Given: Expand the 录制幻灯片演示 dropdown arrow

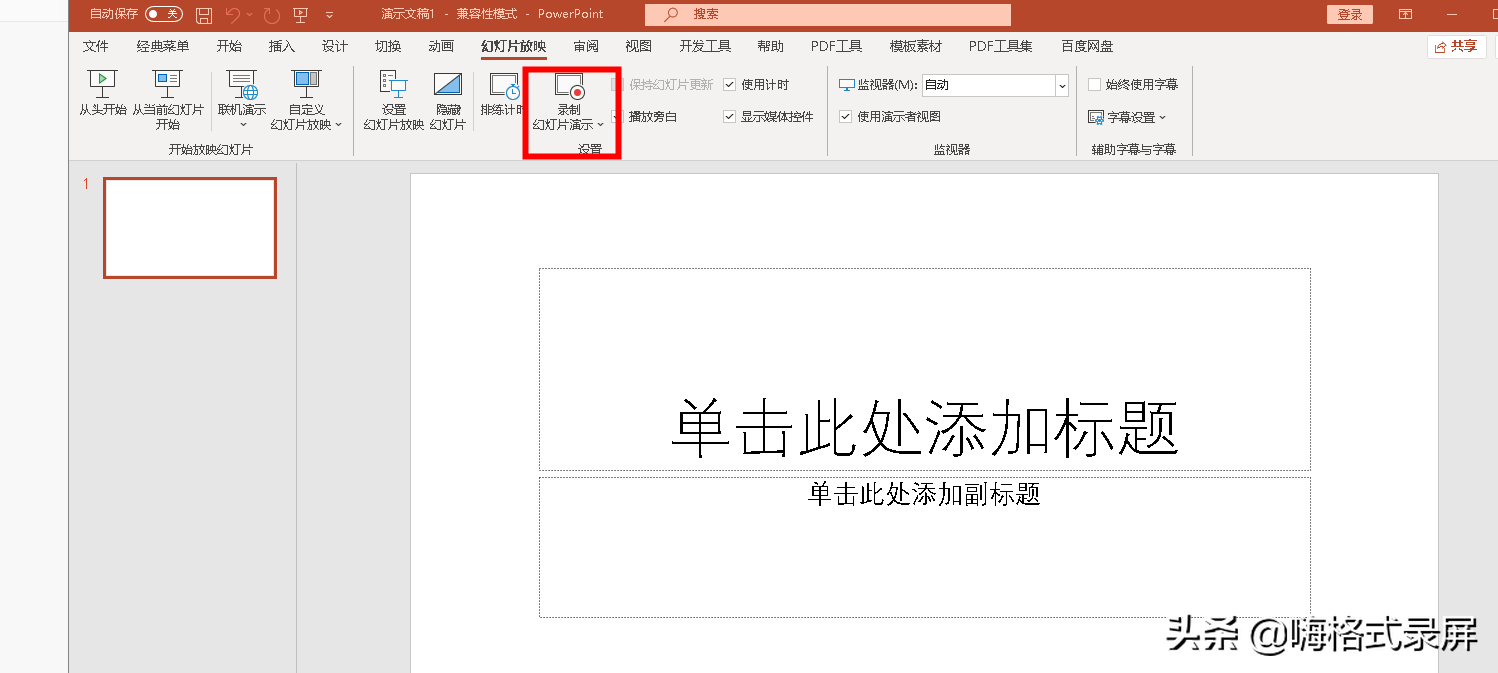Looking at the screenshot, I should 600,125.
